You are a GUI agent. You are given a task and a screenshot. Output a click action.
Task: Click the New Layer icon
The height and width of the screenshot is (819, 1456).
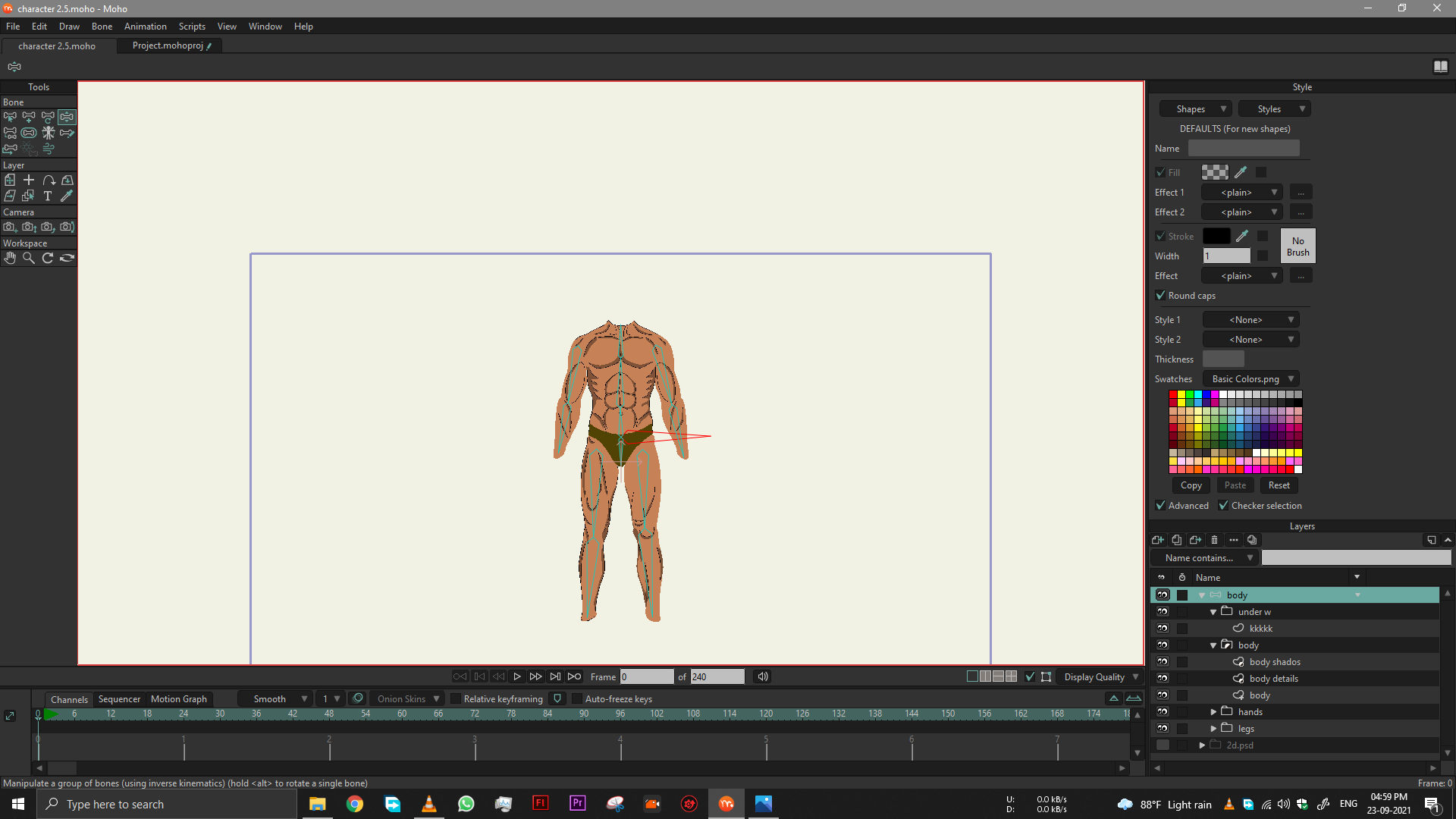point(1158,540)
